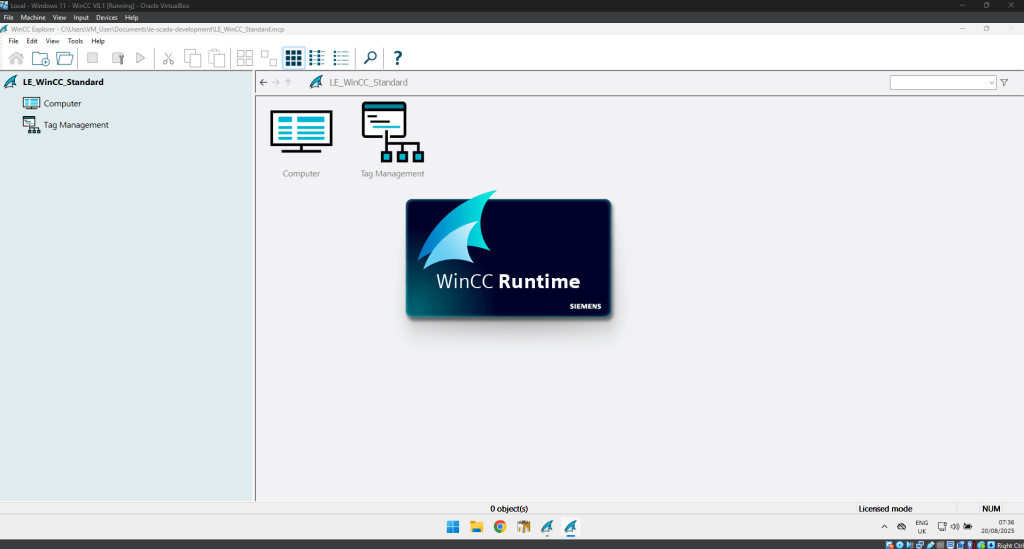Viewport: 1024px width, 549px height.
Task: Click the Open Project folder icon
Action: [x=64, y=58]
